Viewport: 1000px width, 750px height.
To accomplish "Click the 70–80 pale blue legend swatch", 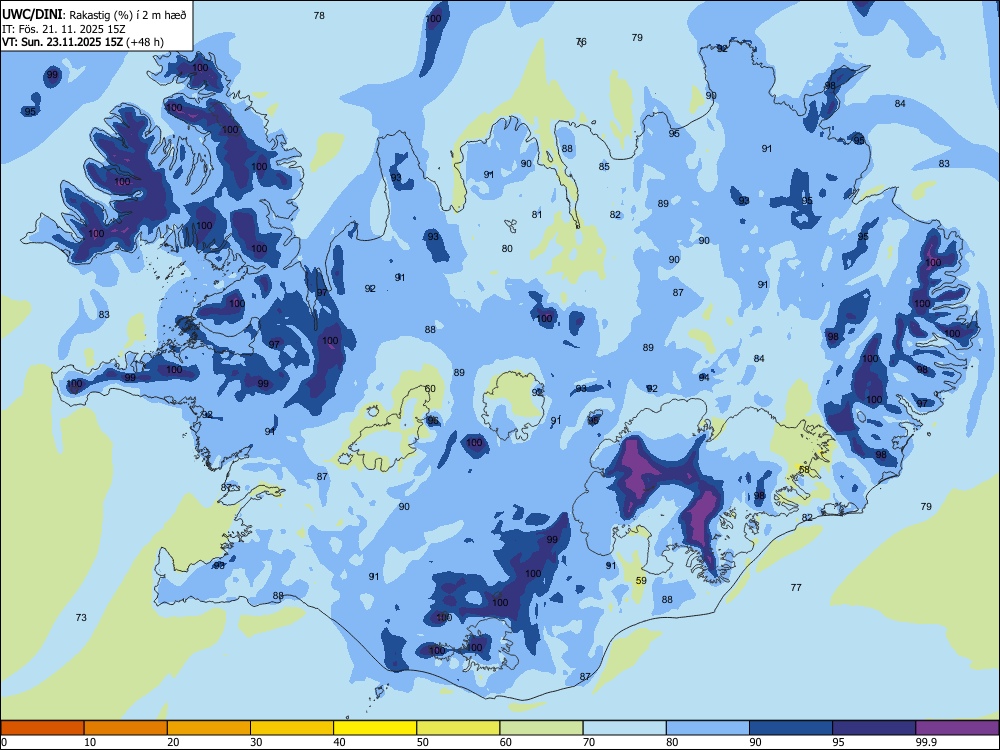I will point(624,728).
